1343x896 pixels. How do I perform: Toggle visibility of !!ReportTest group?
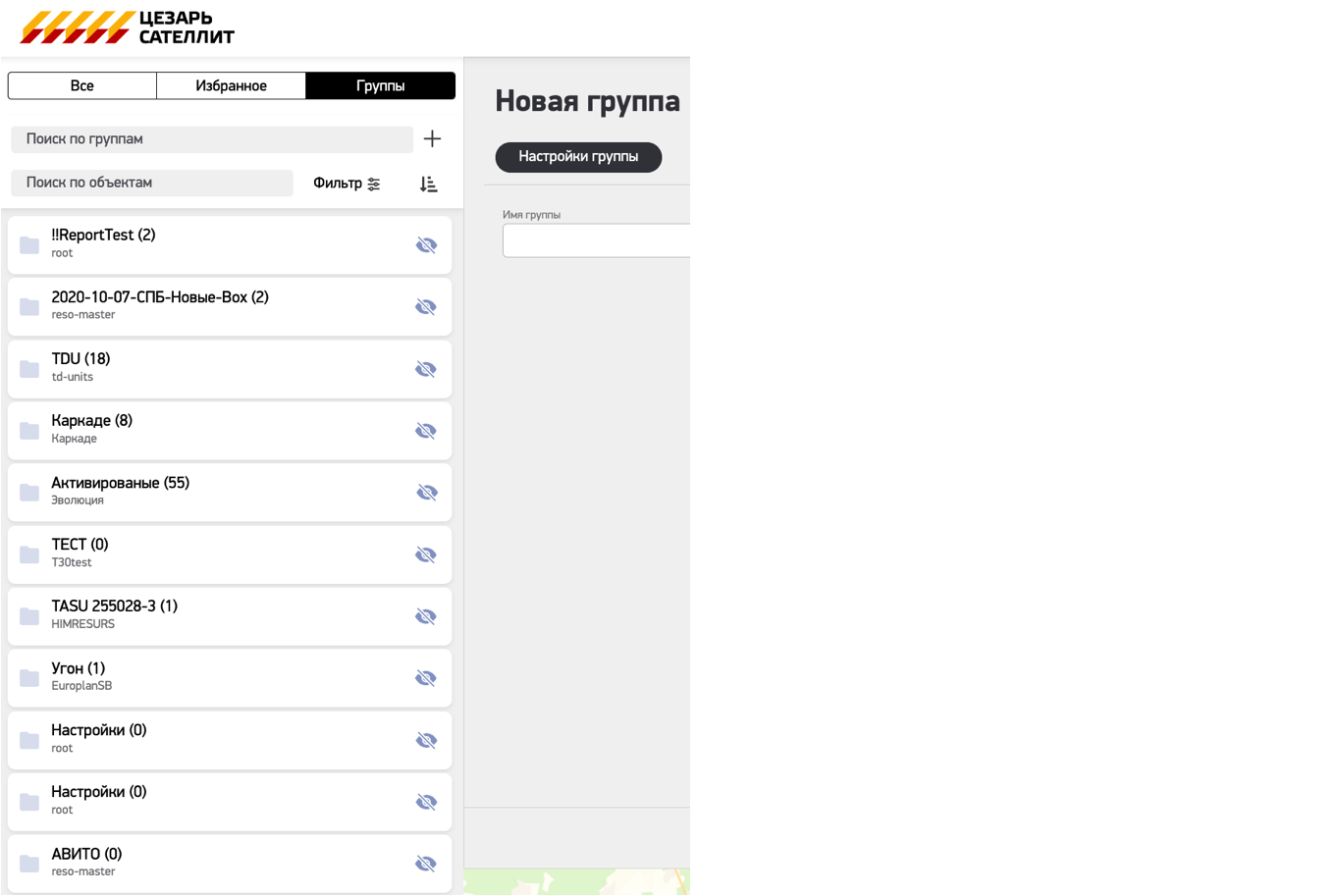pos(426,245)
